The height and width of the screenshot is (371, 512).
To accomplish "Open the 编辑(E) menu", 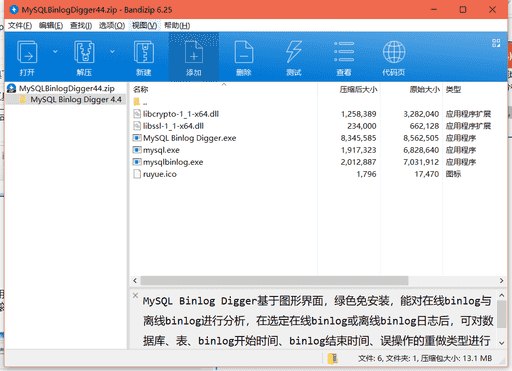I will click(x=51, y=26).
